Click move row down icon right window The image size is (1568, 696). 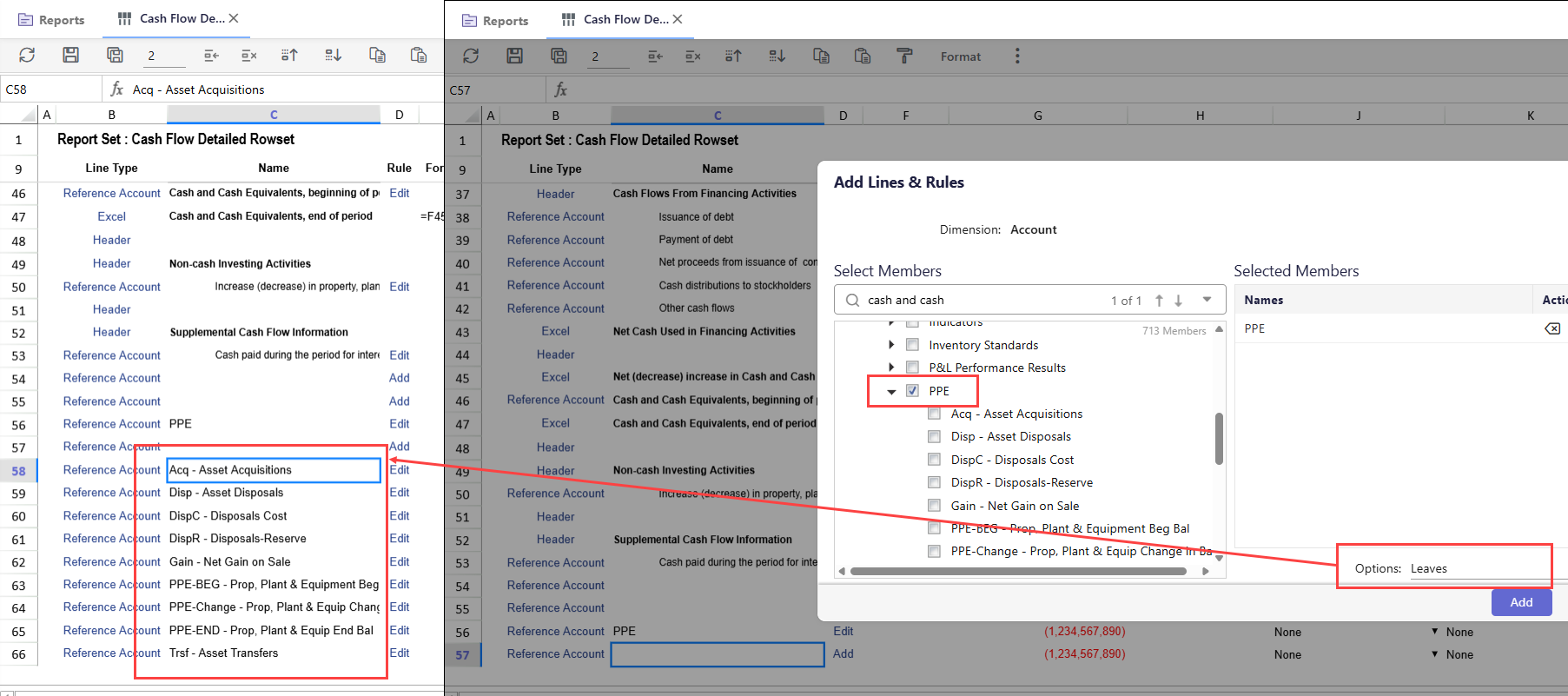click(777, 56)
